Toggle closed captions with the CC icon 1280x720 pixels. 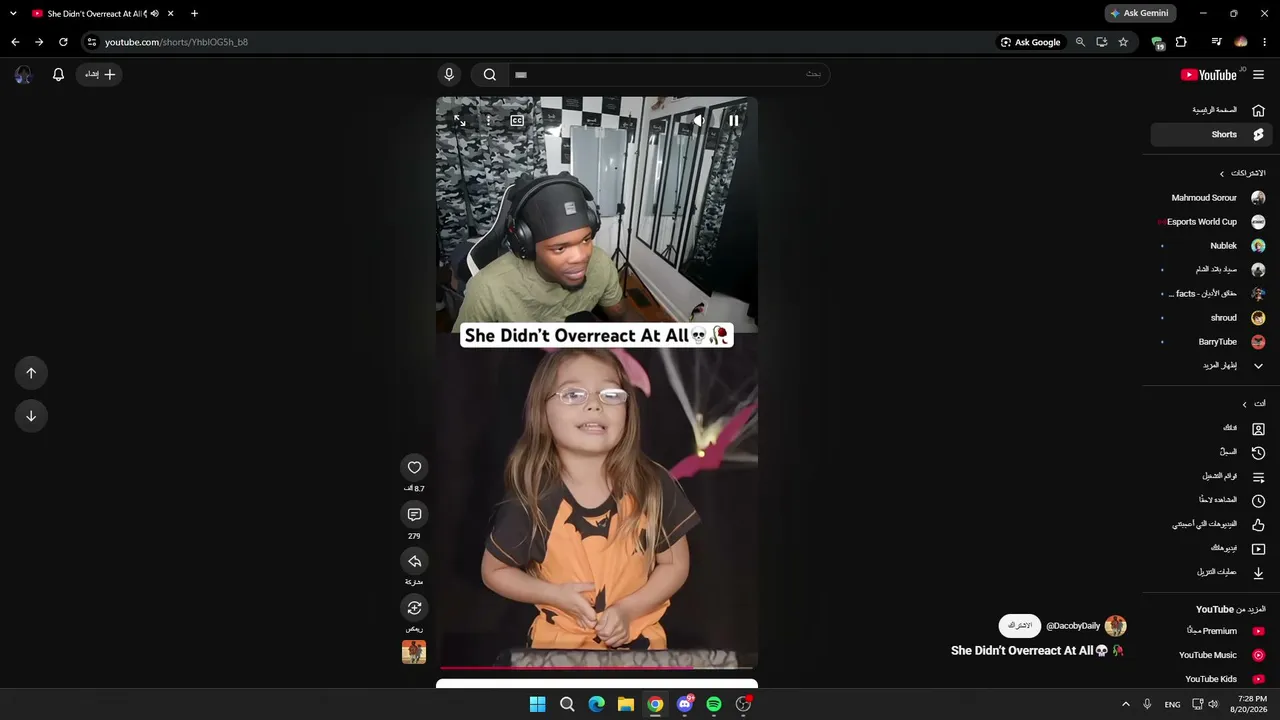click(x=517, y=121)
